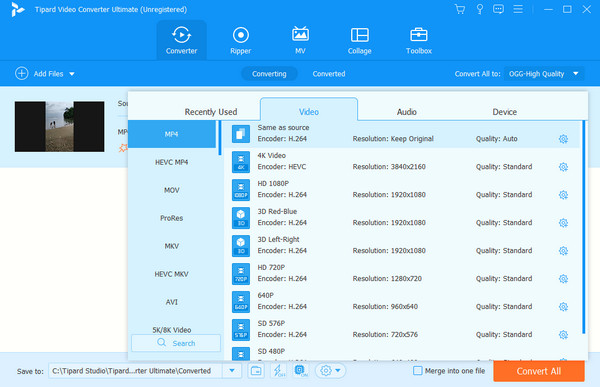Click the HD 1080P format icon
This screenshot has width=600, height=387.
pos(241,190)
